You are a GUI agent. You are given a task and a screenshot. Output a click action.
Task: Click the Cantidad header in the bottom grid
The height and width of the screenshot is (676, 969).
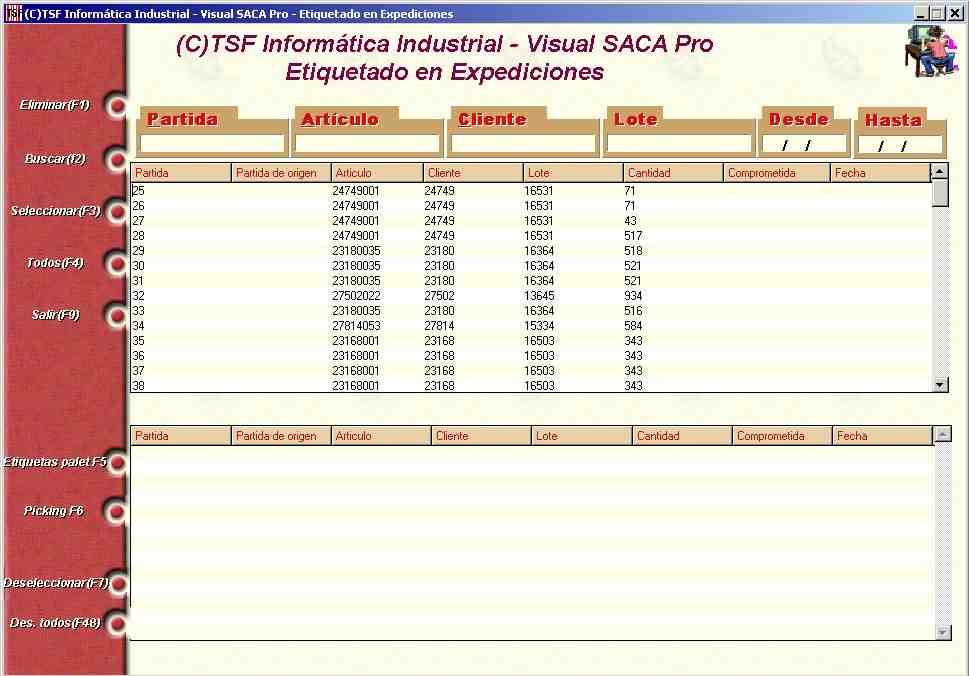(682, 436)
